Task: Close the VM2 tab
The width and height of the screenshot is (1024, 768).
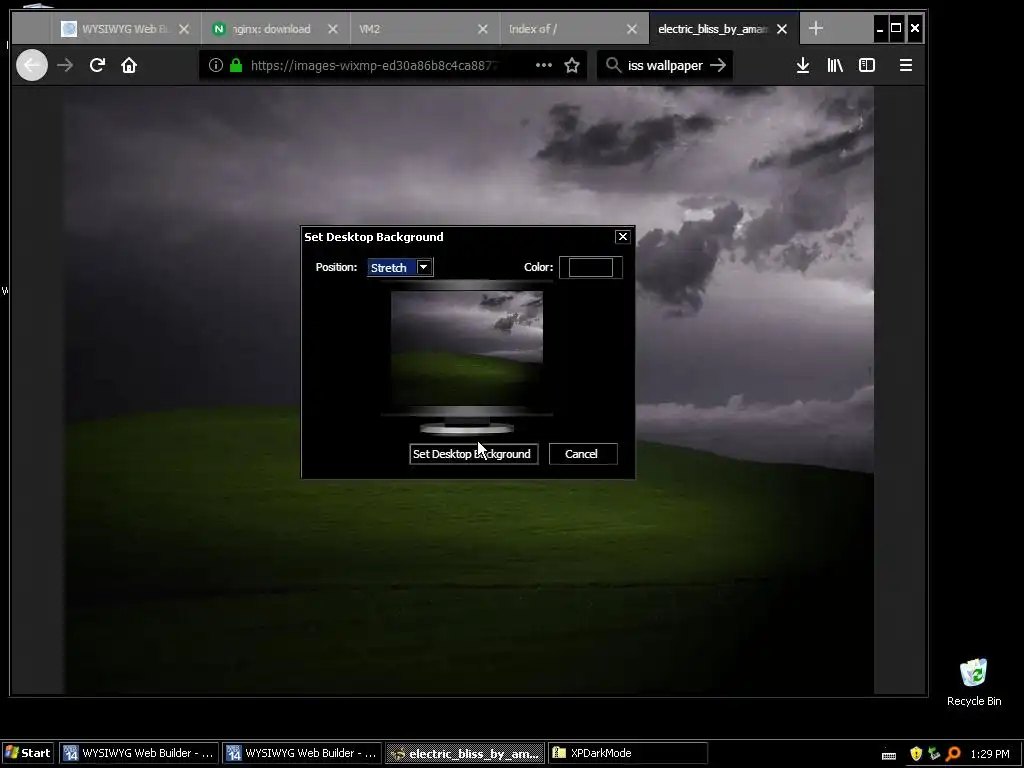Action: (483, 29)
